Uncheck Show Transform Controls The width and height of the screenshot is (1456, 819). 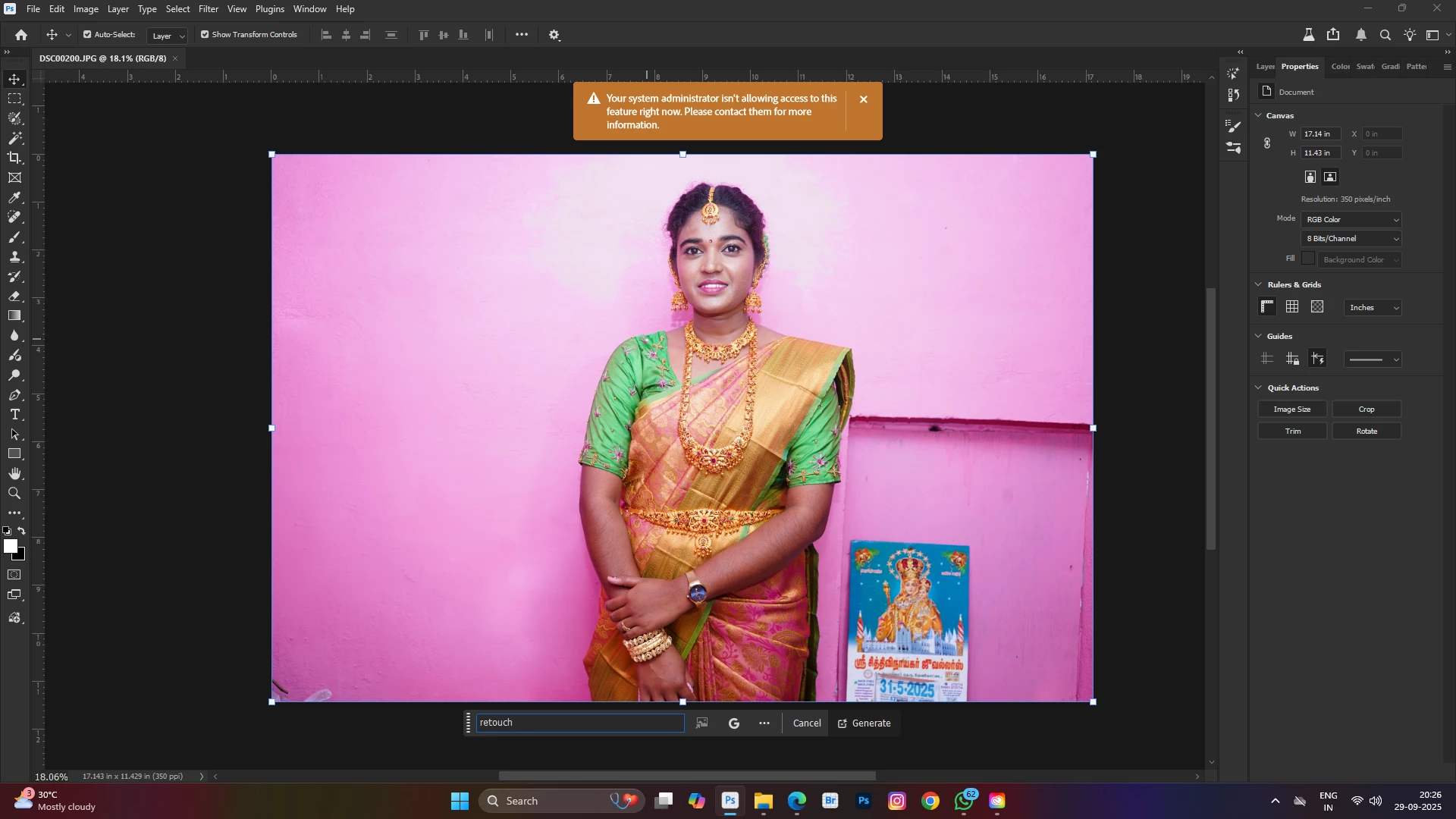click(205, 35)
